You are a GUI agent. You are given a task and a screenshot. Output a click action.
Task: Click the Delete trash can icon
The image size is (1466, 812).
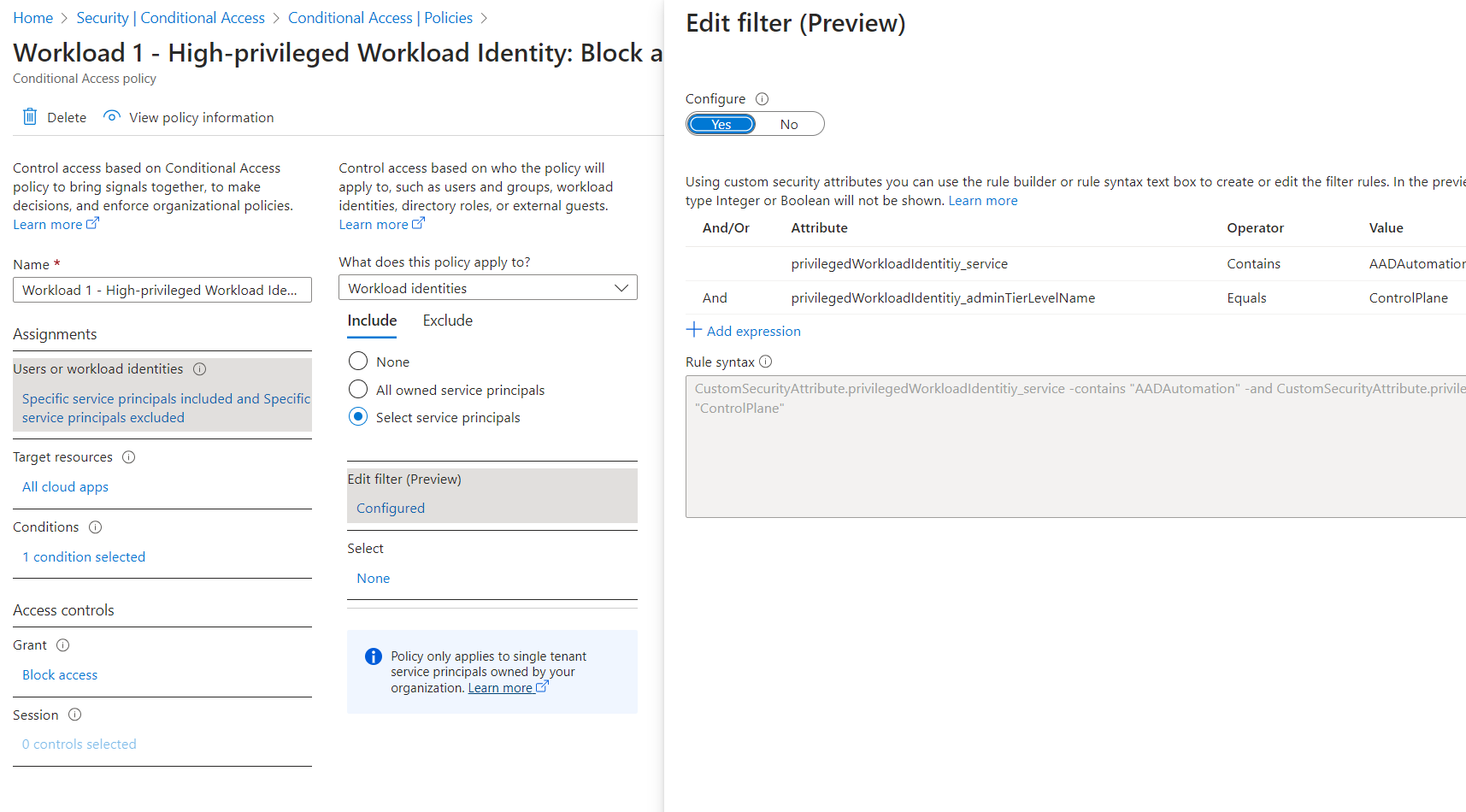point(30,116)
